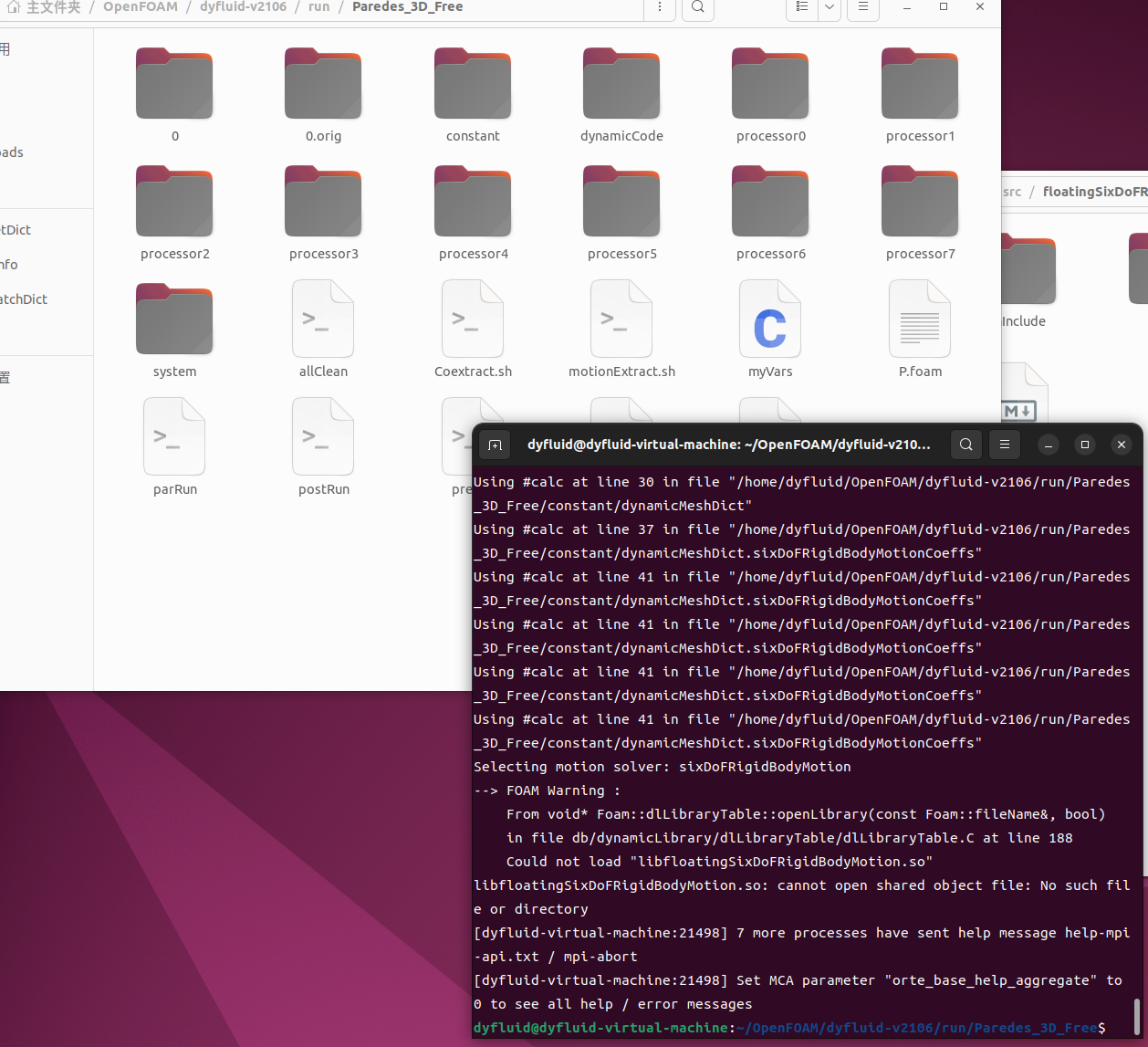1148x1047 pixels.
Task: Open the terminal hamburger menu
Action: pos(1005,445)
